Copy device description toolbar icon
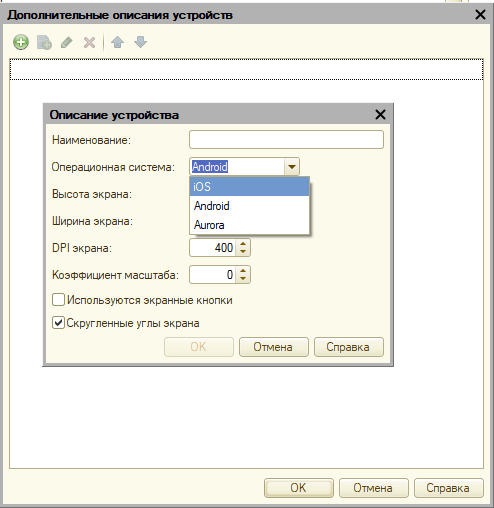This screenshot has width=494, height=508. click(x=44, y=42)
